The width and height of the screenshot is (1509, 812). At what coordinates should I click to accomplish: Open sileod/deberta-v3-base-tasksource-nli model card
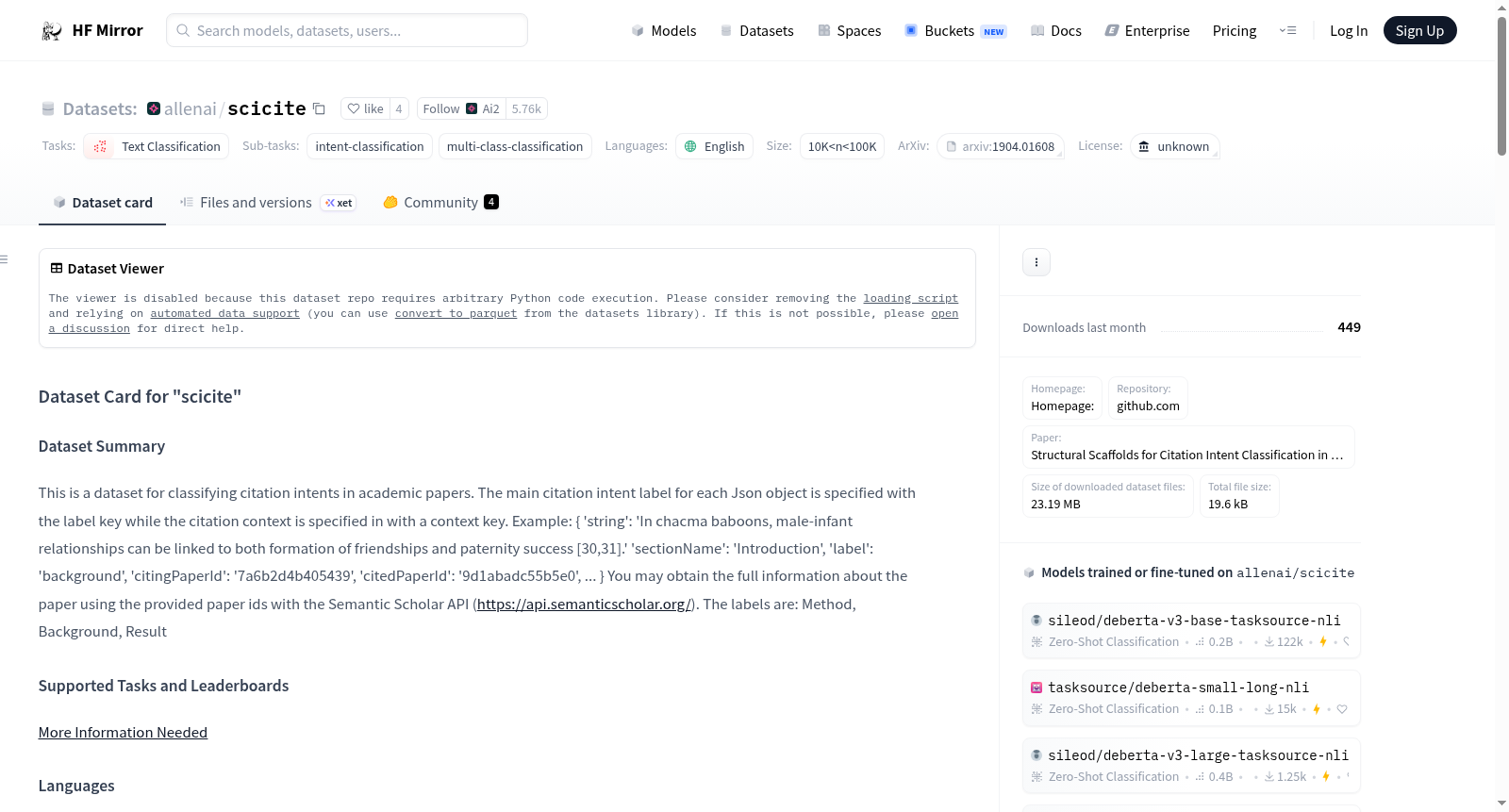(1191, 630)
